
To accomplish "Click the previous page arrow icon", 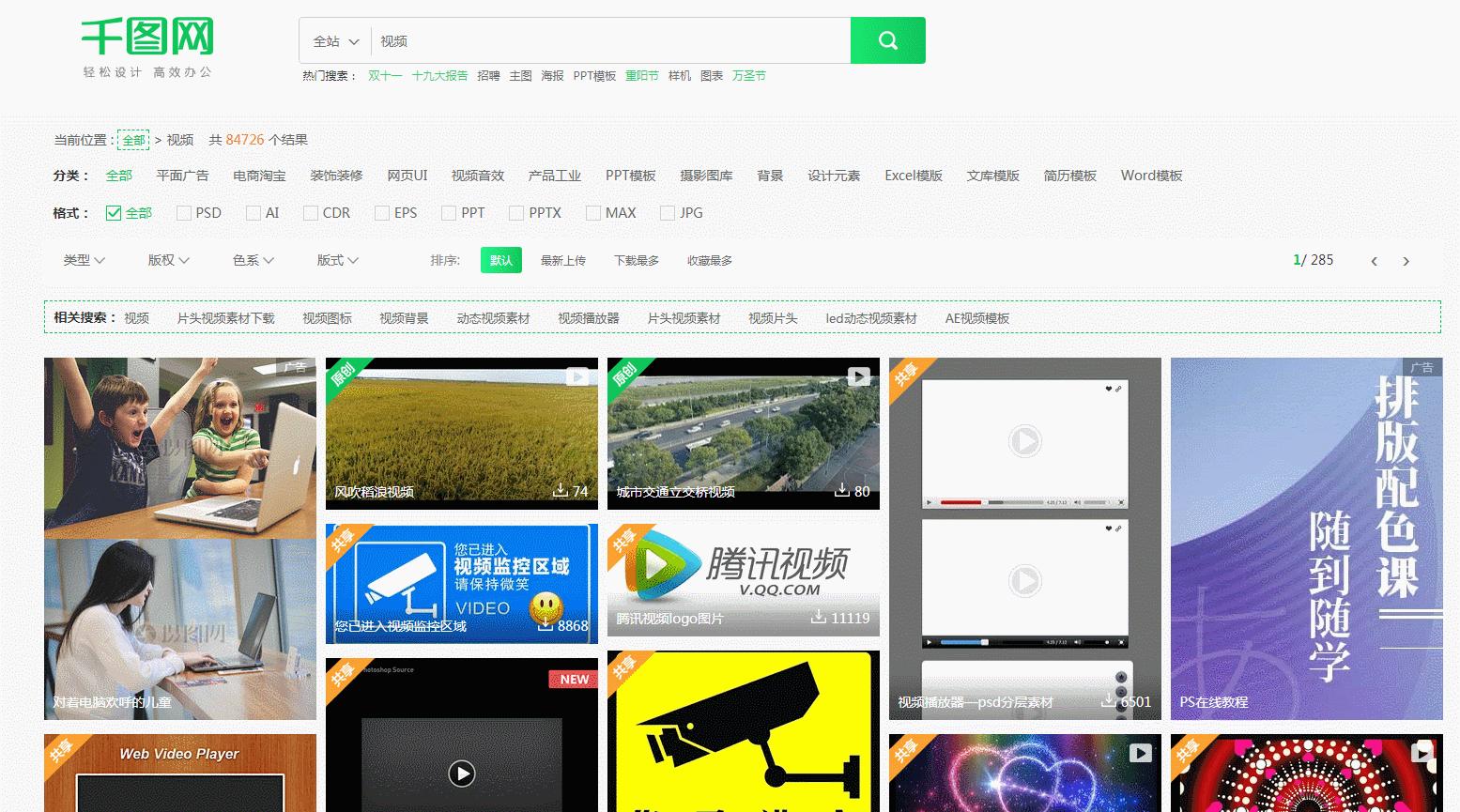I will 1374,261.
